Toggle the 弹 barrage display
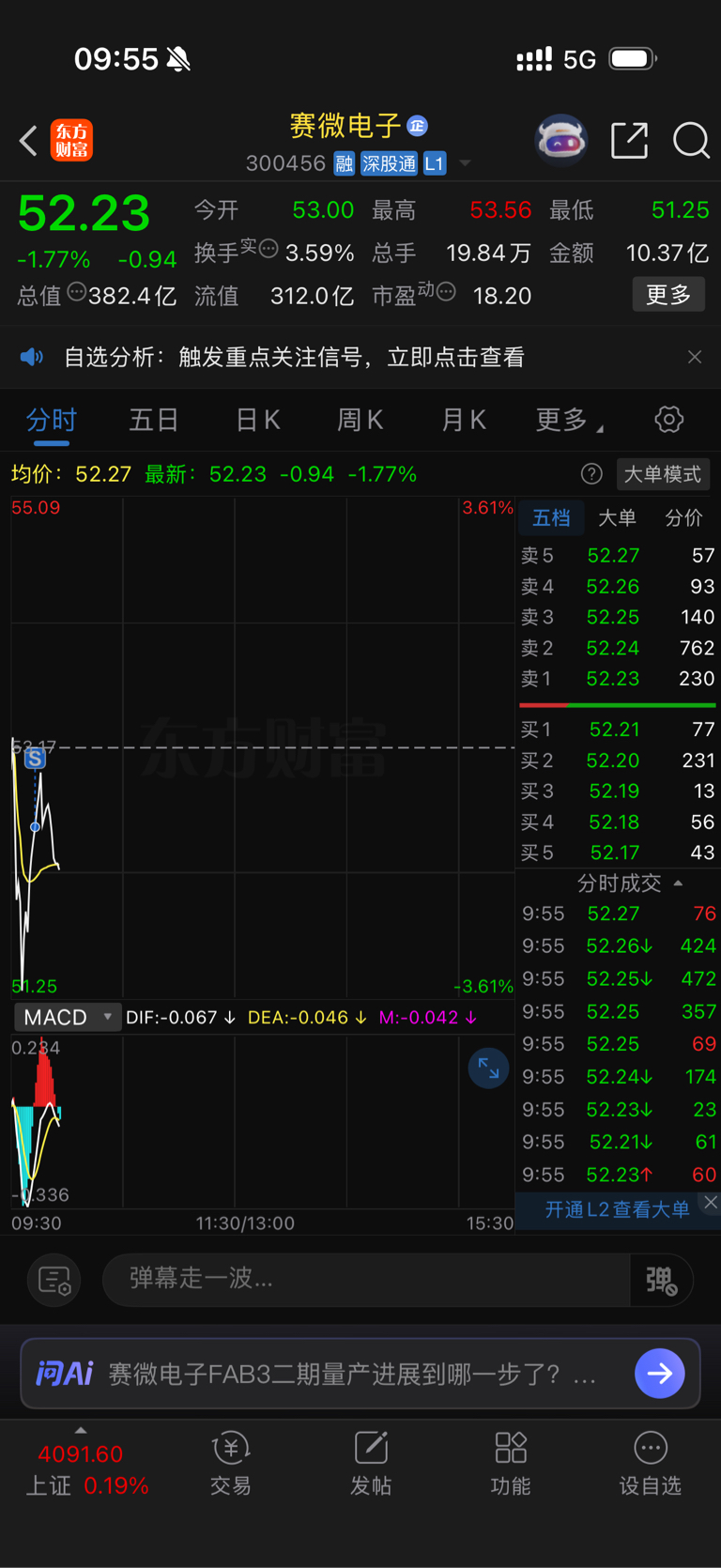Screen dimensions: 721x1568 point(661,1280)
